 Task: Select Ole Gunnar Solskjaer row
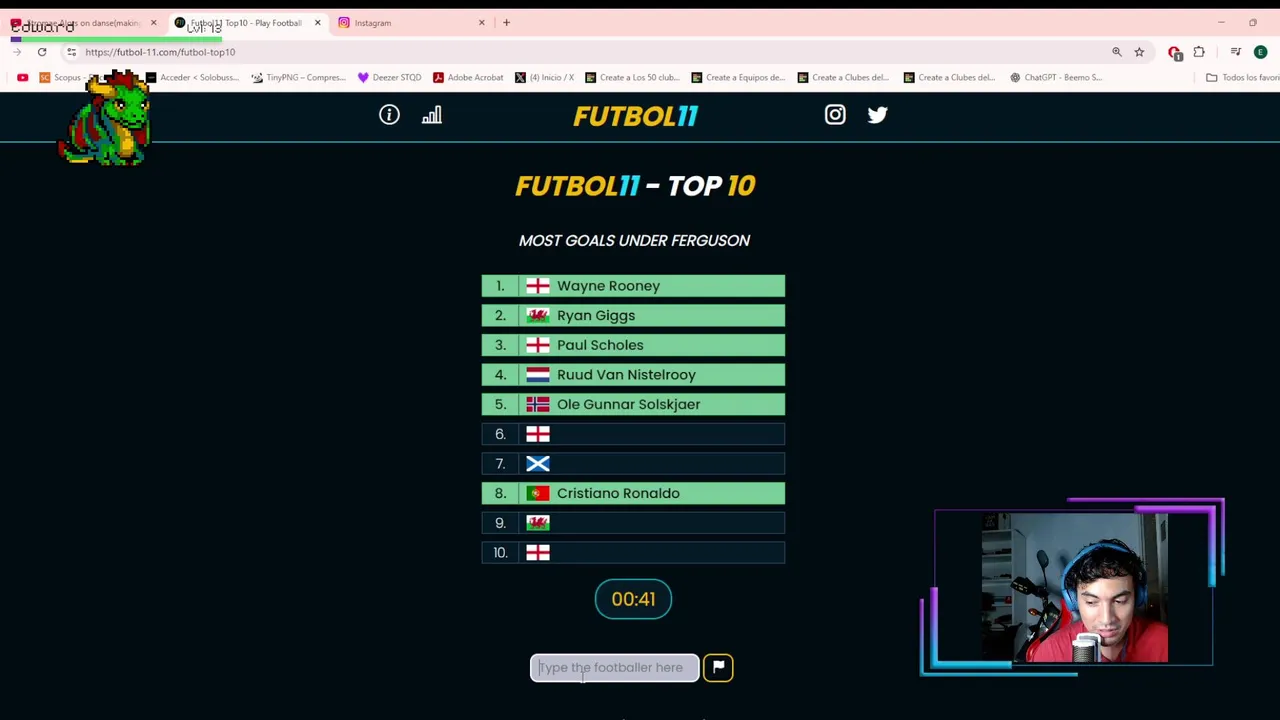coord(633,404)
